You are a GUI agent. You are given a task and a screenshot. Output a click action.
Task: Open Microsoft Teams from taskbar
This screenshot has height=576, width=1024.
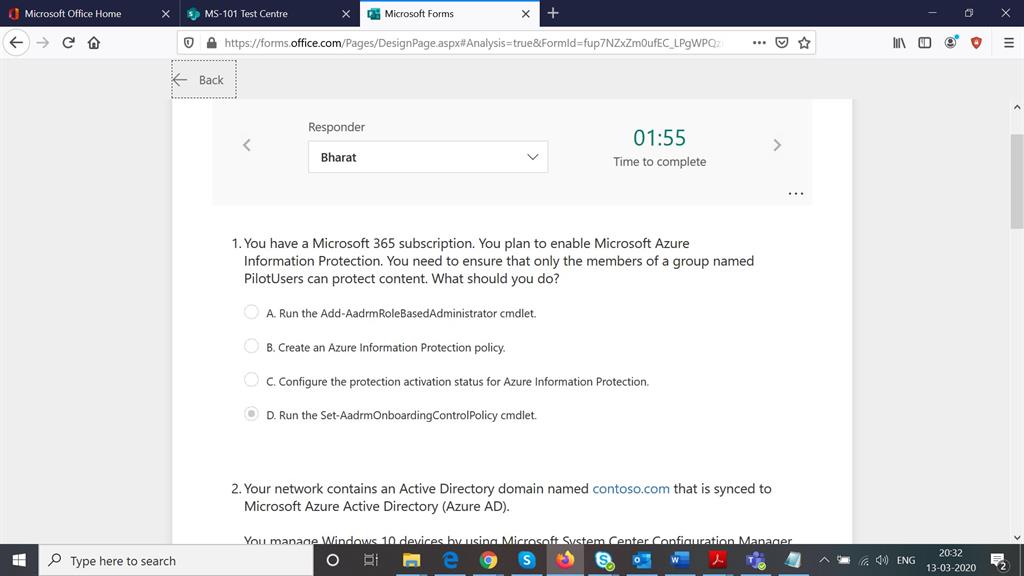coord(756,560)
